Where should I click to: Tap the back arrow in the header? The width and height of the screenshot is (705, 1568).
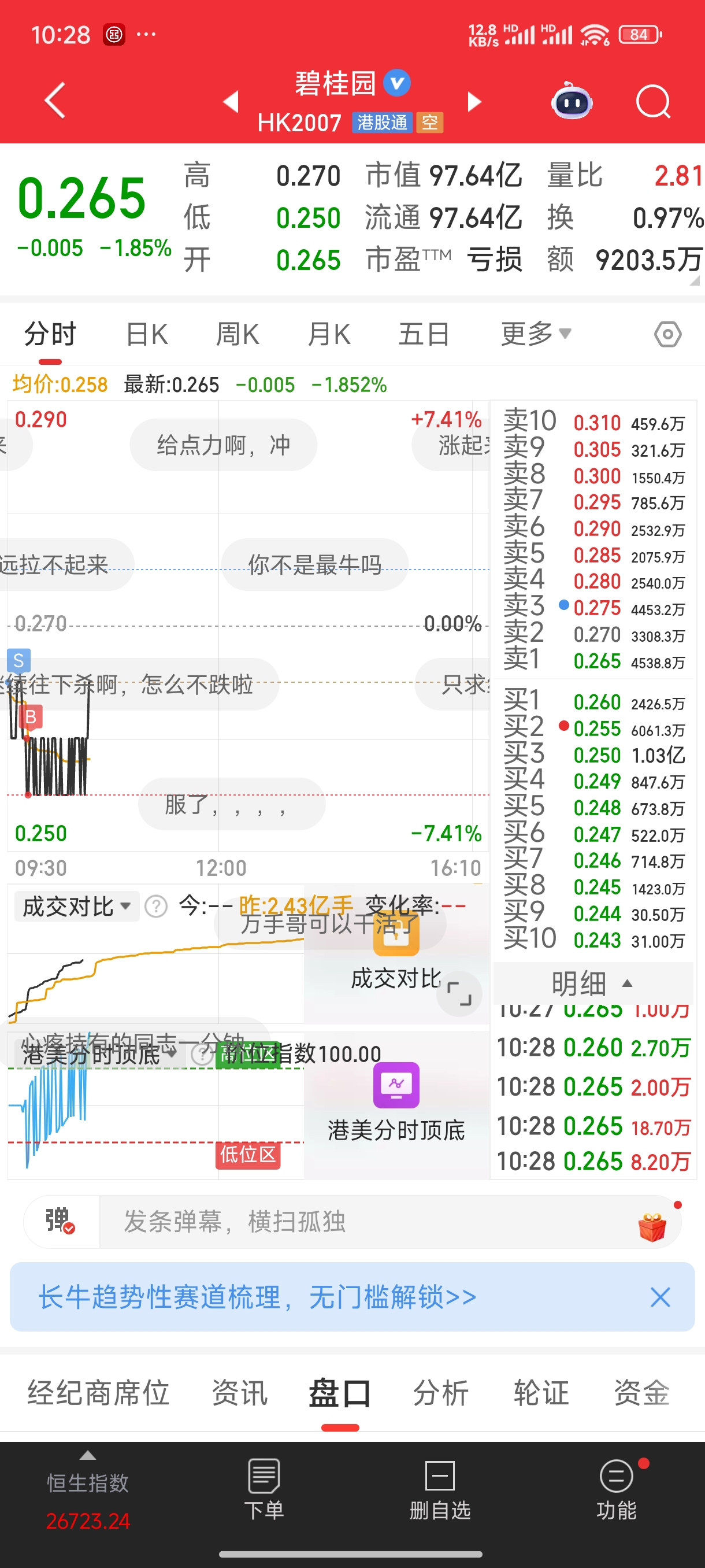(x=55, y=101)
